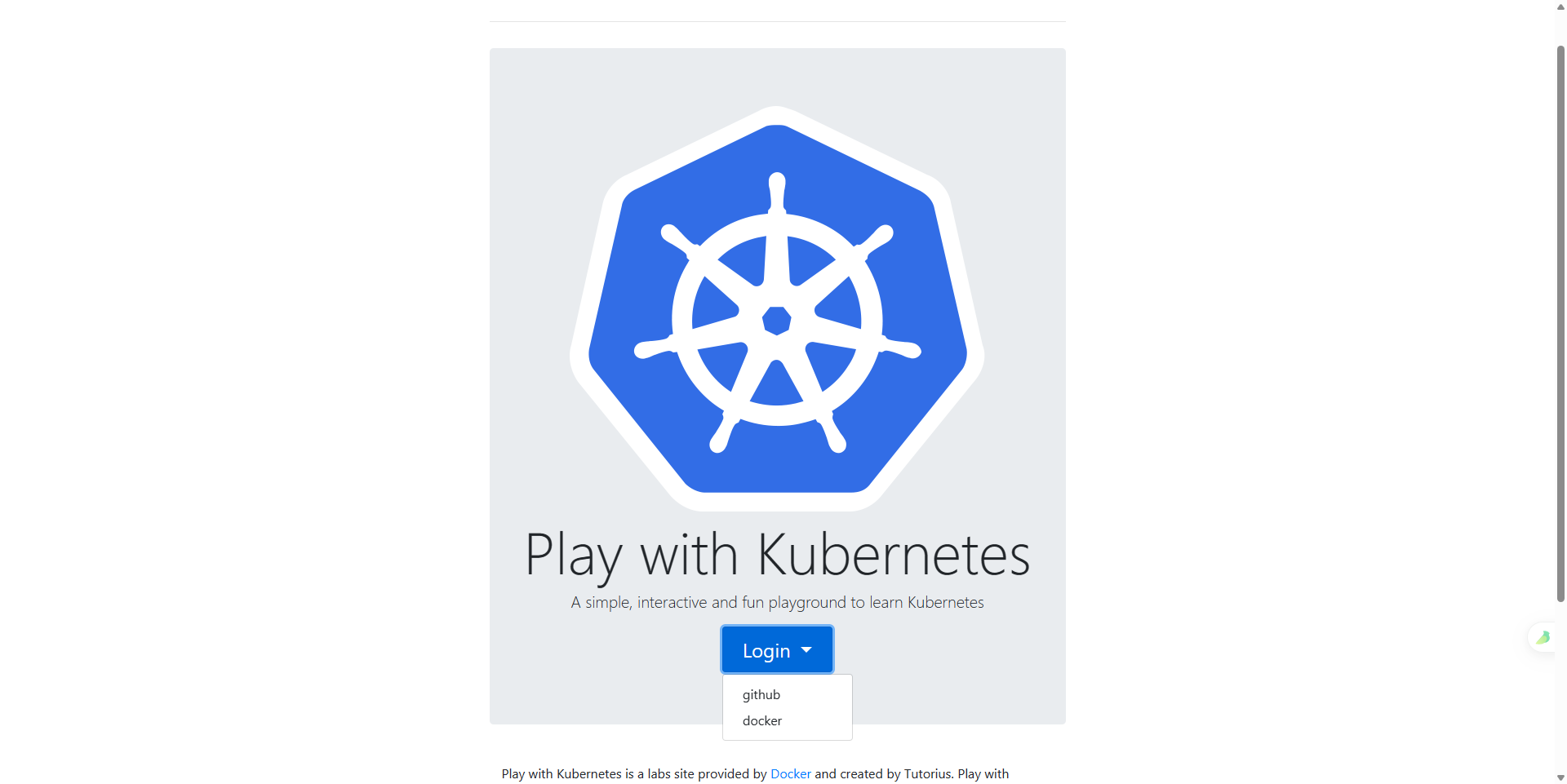Click the vertical scrollbar thumb
1567x784 pixels.
pos(1560,323)
